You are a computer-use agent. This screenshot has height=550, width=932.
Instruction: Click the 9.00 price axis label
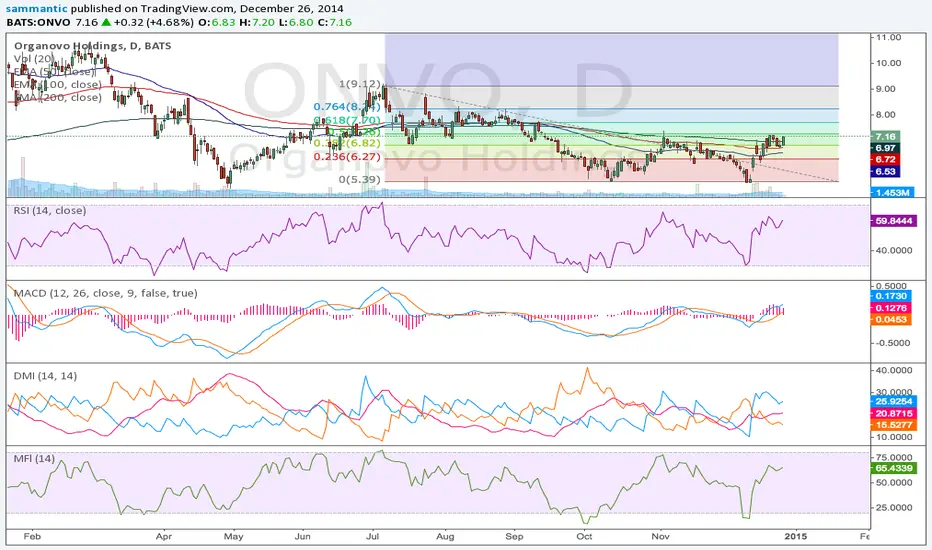click(885, 89)
